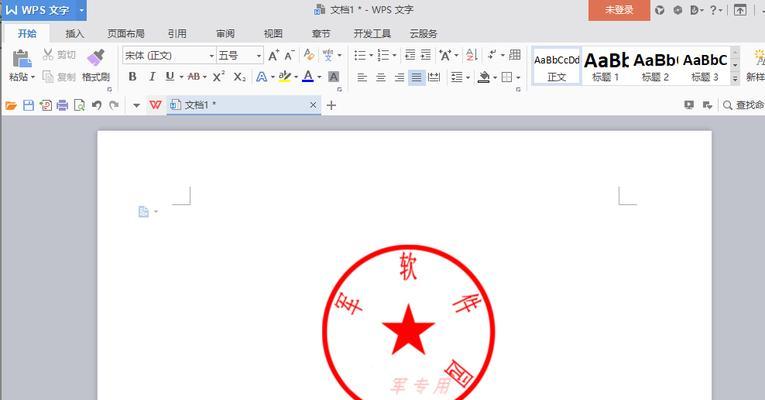Open the WPS 文字 application menu arrow

(x=81, y=10)
